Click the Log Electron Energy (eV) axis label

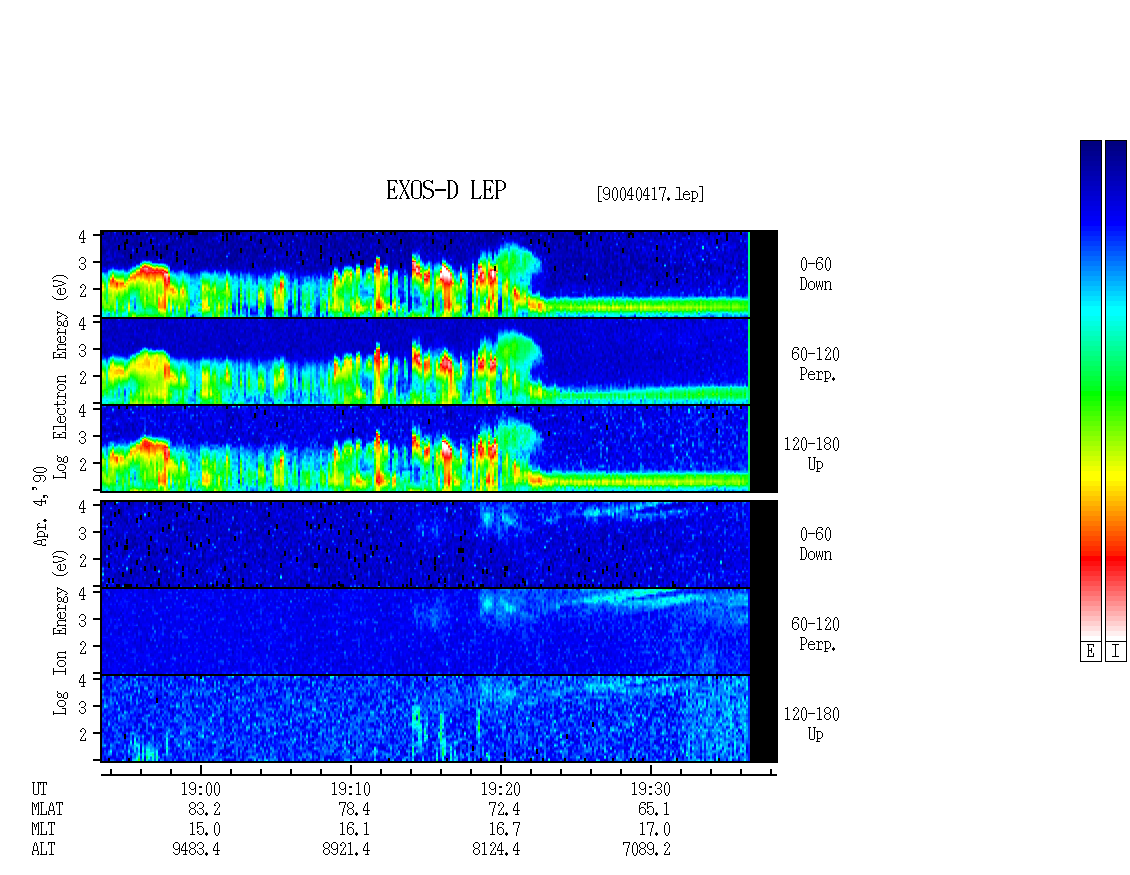coord(60,376)
